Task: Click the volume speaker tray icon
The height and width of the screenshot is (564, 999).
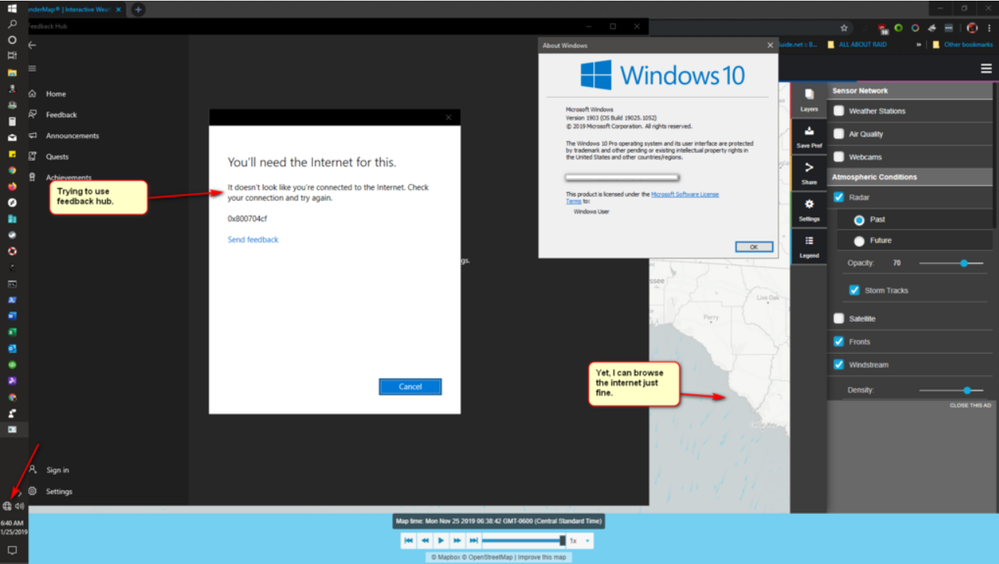Action: click(20, 506)
